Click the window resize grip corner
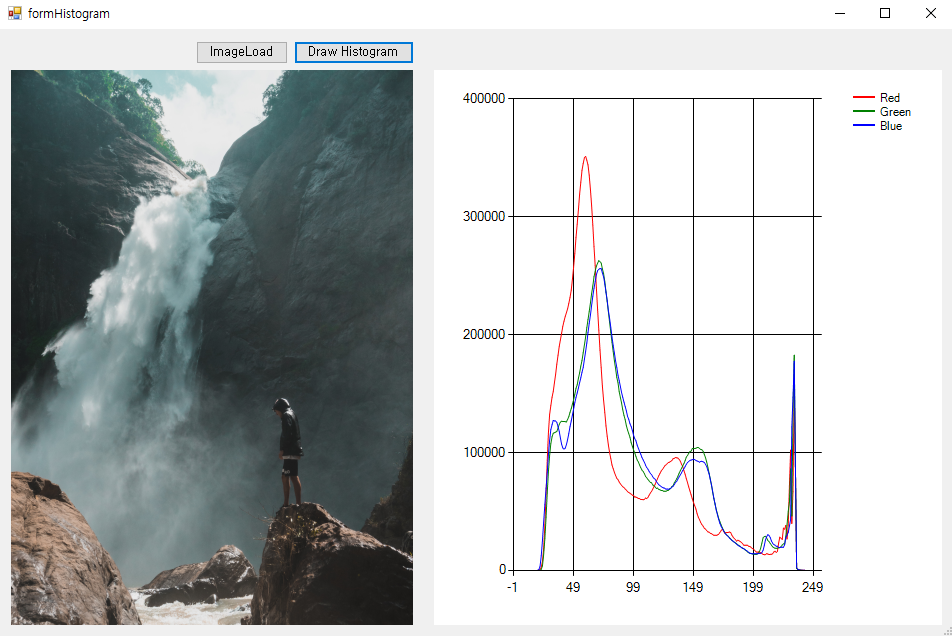 tap(947, 631)
